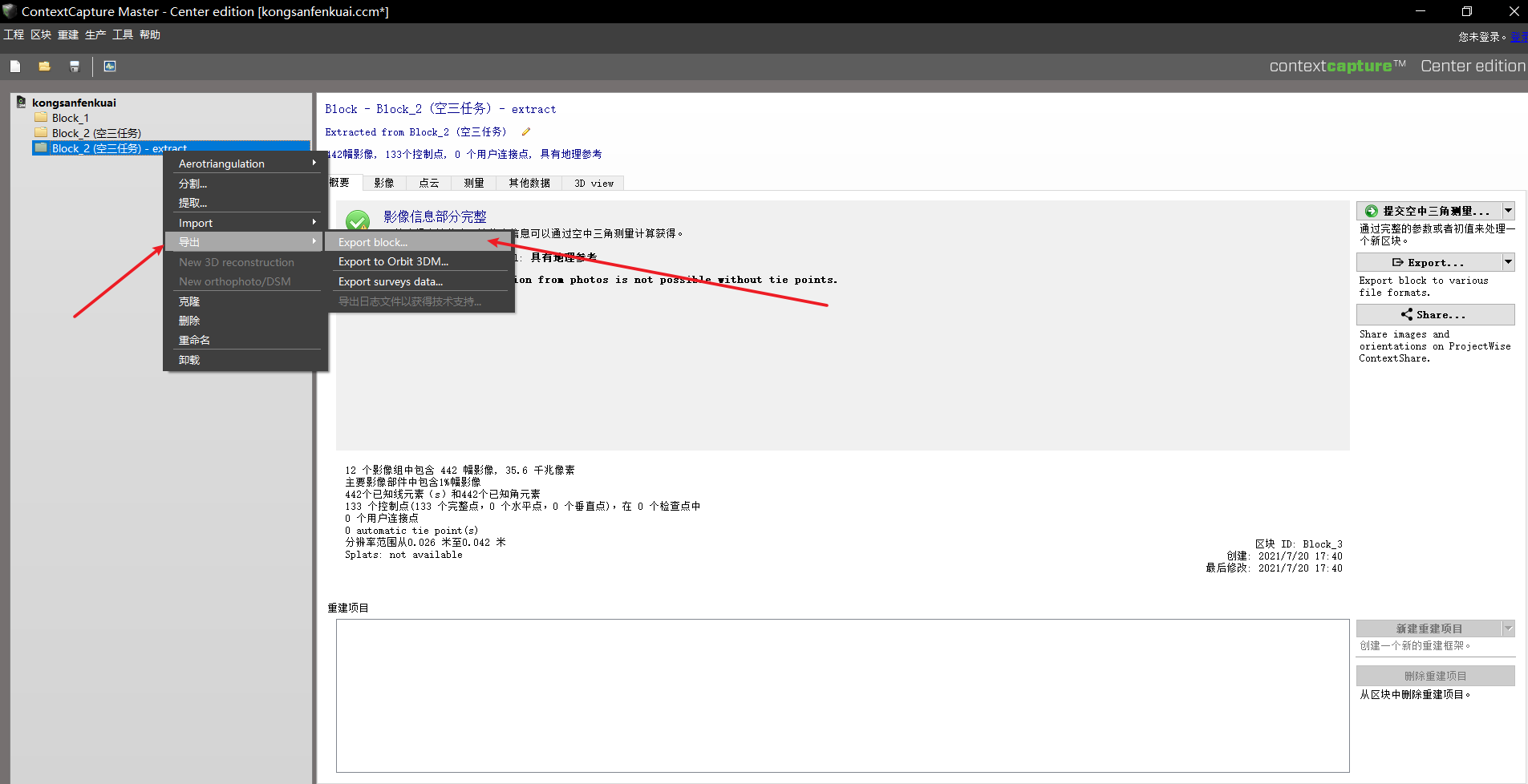Click the '0 个用户连接点' line in the statistics
The height and width of the screenshot is (784, 1528).
tap(382, 519)
